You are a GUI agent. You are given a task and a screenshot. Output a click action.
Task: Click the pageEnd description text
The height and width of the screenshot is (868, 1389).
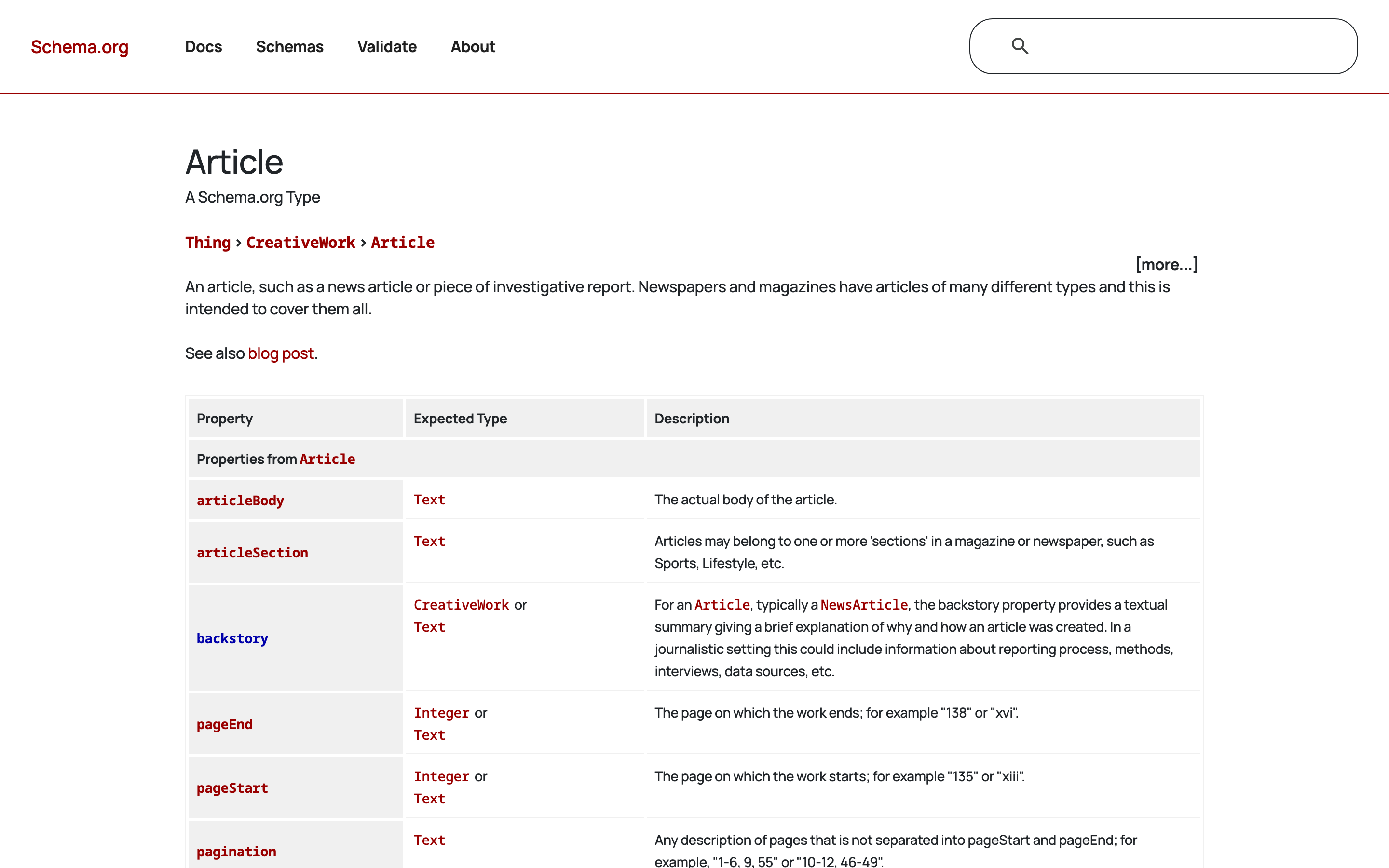pos(836,713)
